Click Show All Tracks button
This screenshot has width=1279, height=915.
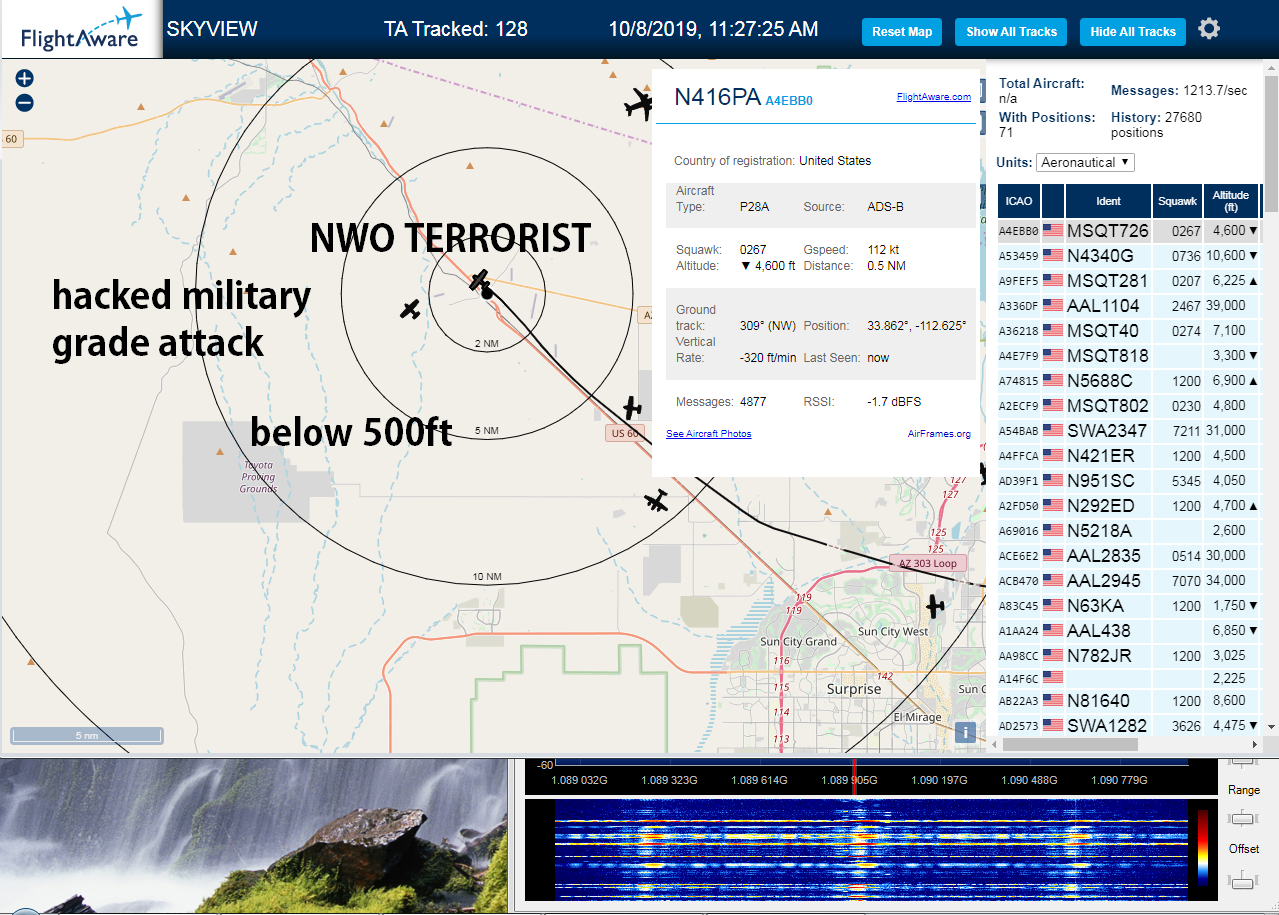tap(1011, 32)
